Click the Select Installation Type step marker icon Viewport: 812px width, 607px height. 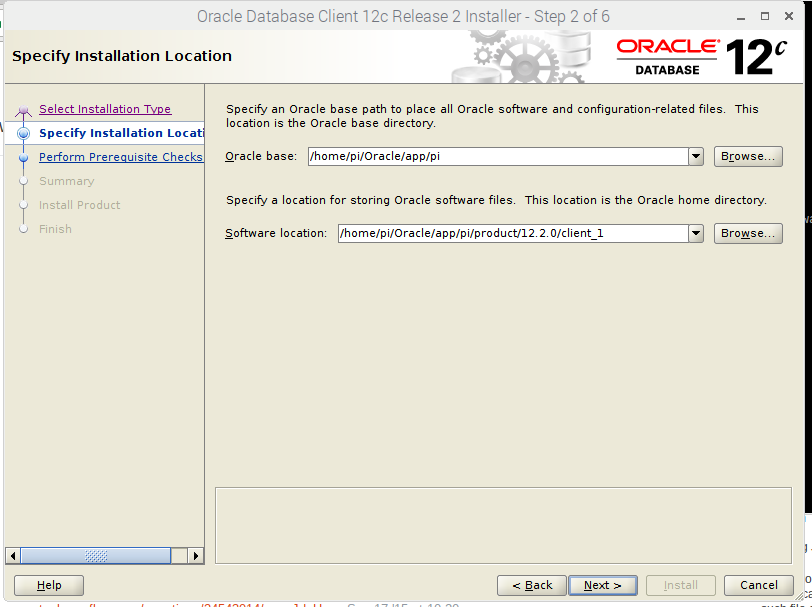pyautogui.click(x=23, y=110)
